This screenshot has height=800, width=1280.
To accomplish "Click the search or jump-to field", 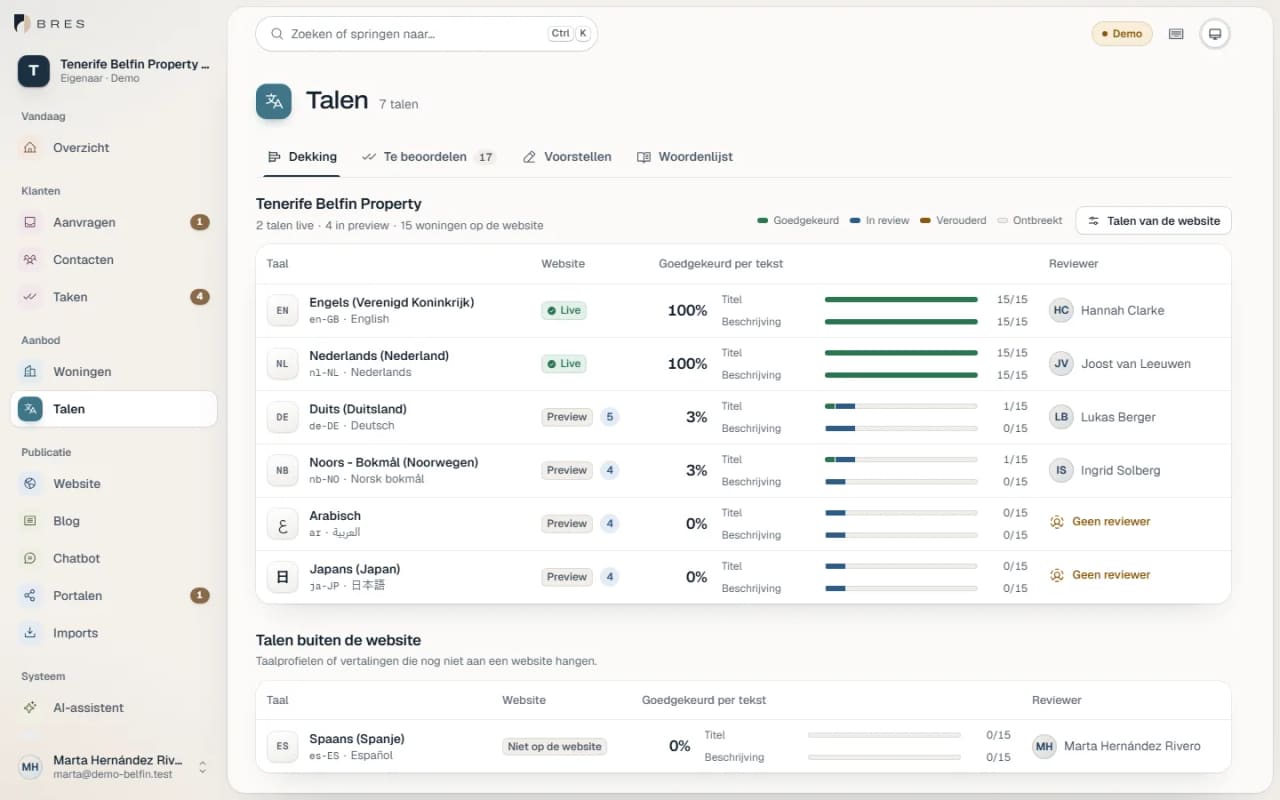I will click(427, 34).
